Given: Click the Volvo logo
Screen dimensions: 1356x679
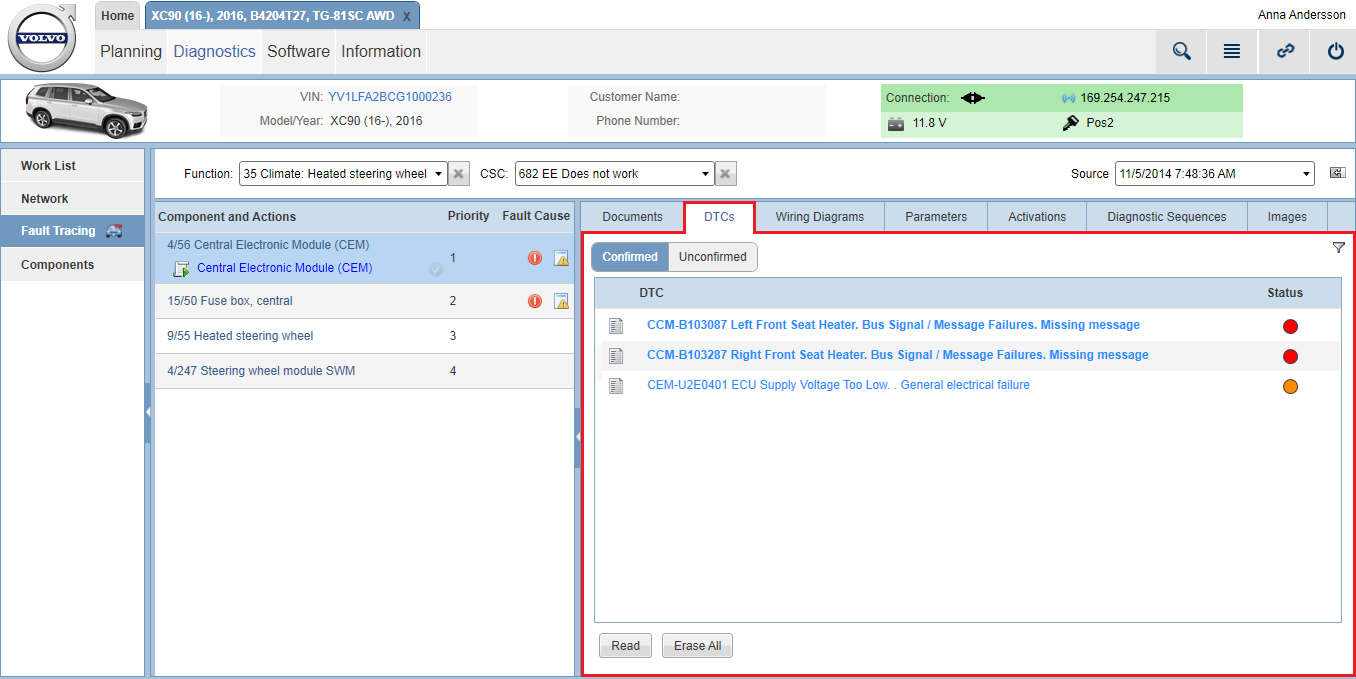Looking at the screenshot, I should coord(42,37).
